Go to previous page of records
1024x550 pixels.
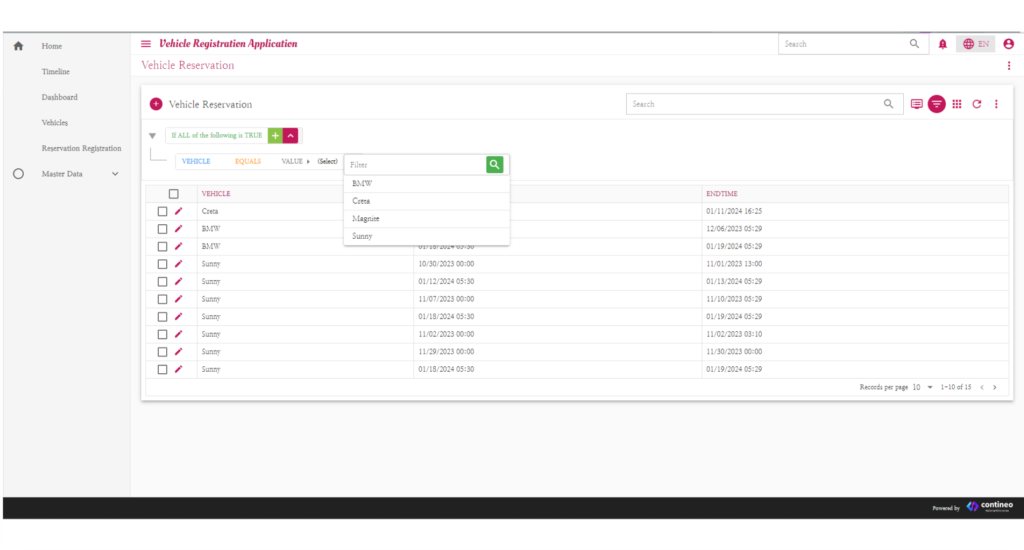click(982, 387)
